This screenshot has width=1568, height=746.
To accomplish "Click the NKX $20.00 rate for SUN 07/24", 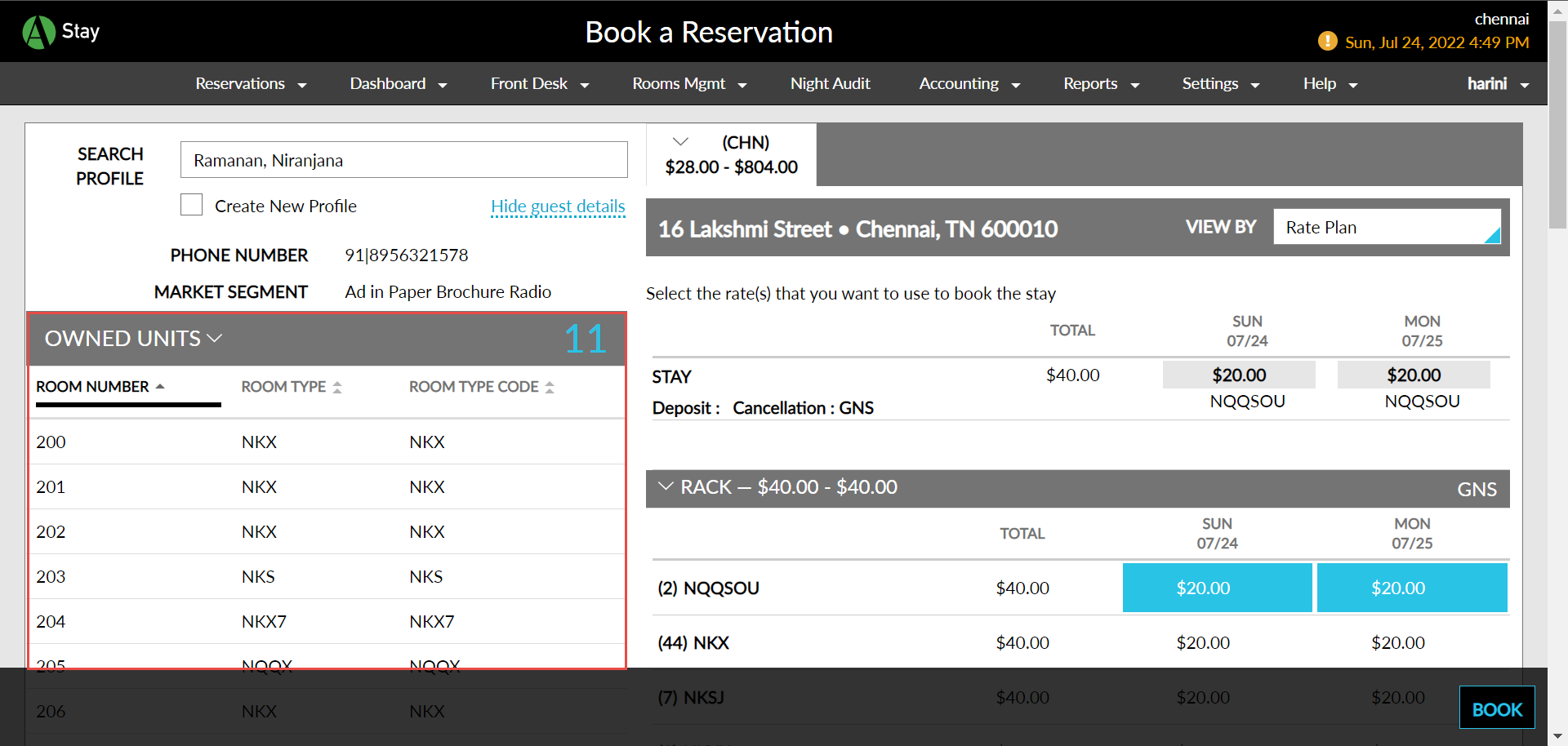I will [1203, 642].
